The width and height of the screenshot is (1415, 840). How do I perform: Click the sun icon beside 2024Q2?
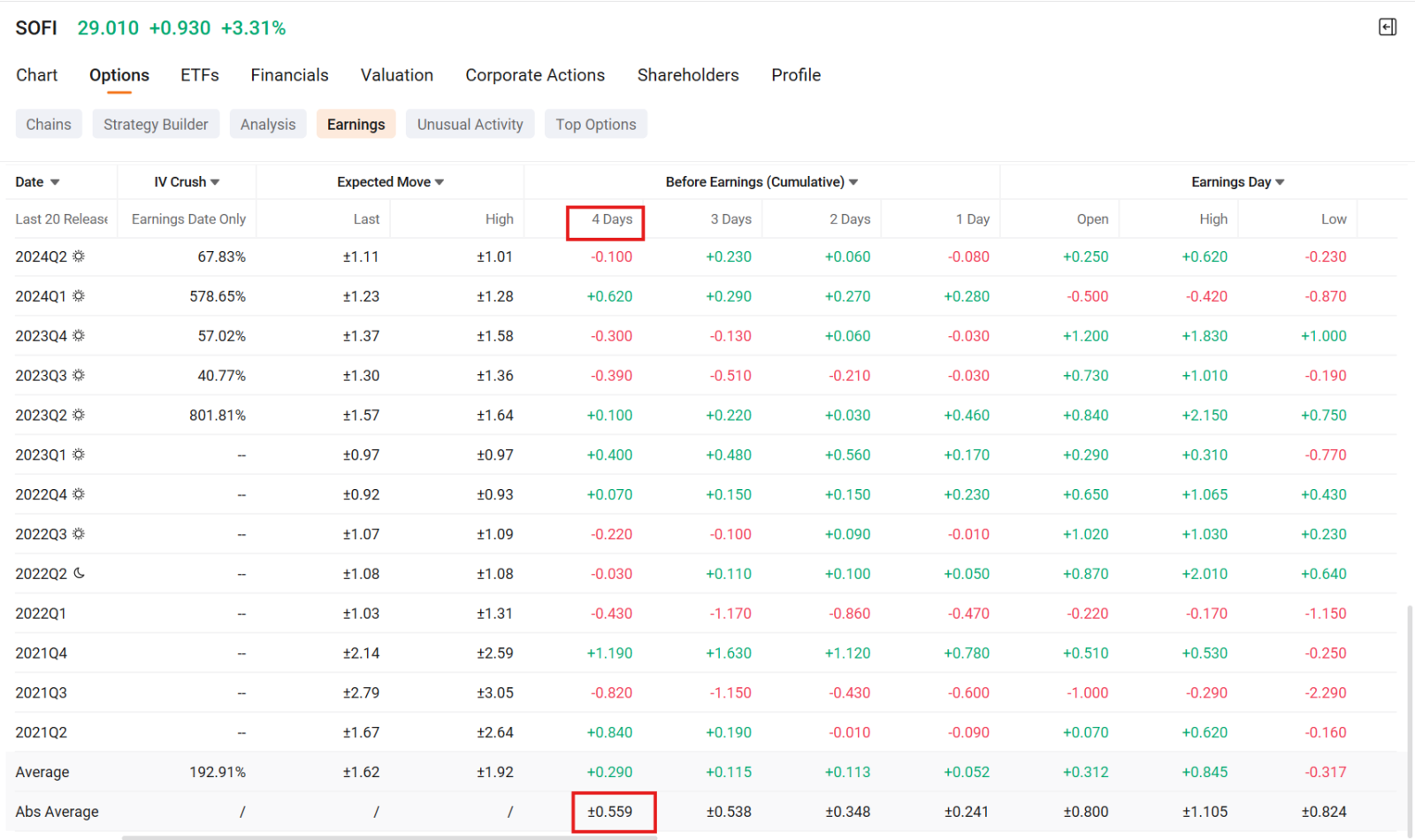pos(79,256)
